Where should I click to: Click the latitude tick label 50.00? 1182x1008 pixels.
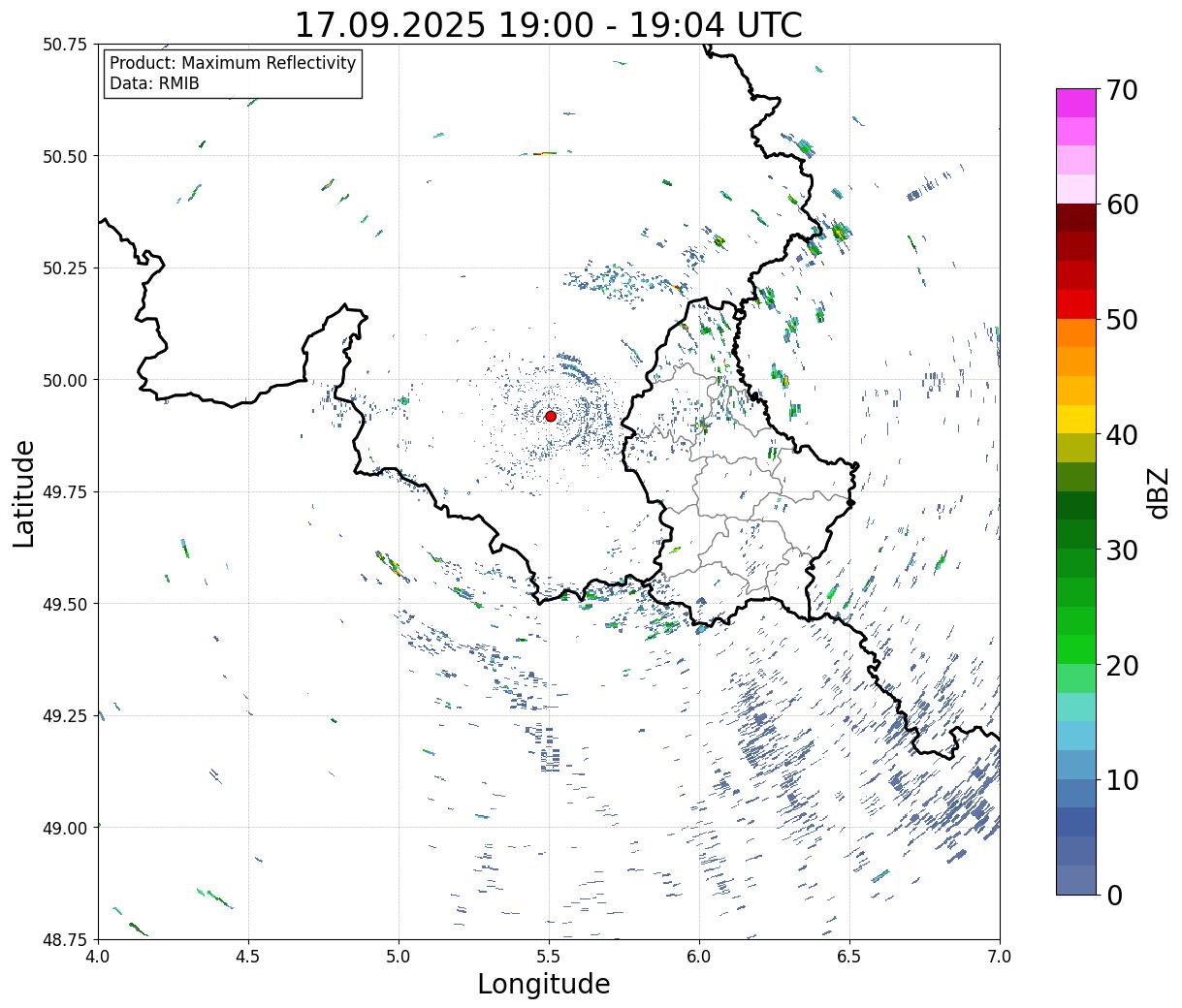(64, 380)
